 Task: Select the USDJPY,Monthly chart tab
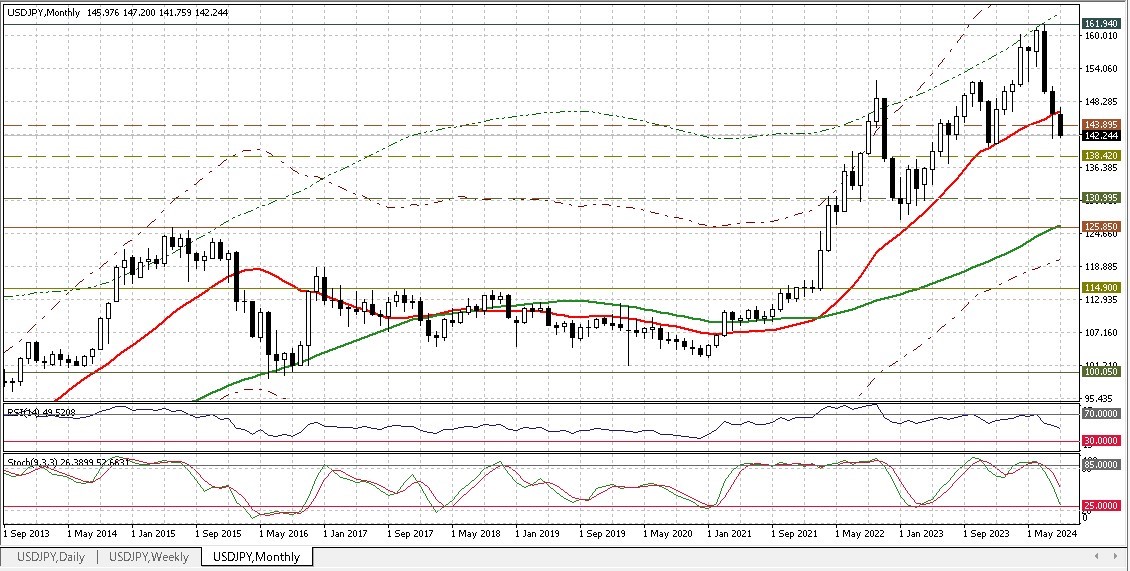[257, 557]
